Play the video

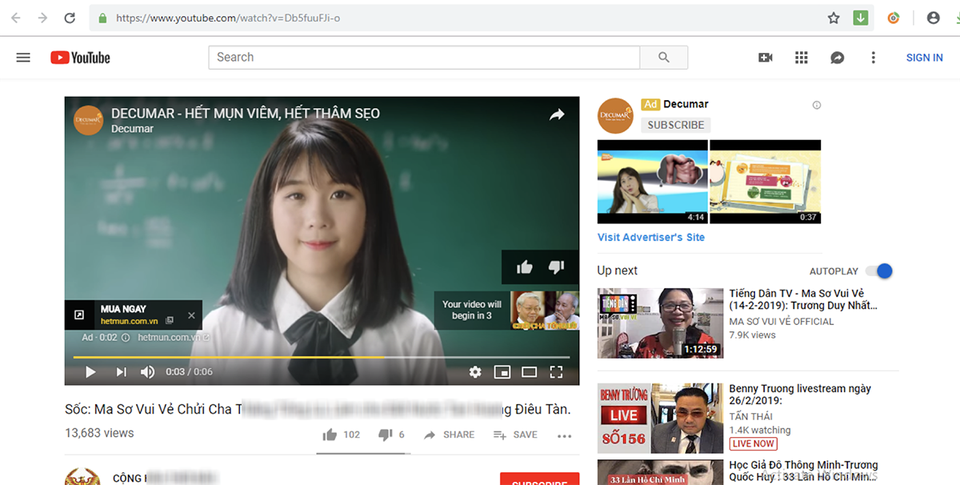(x=91, y=372)
